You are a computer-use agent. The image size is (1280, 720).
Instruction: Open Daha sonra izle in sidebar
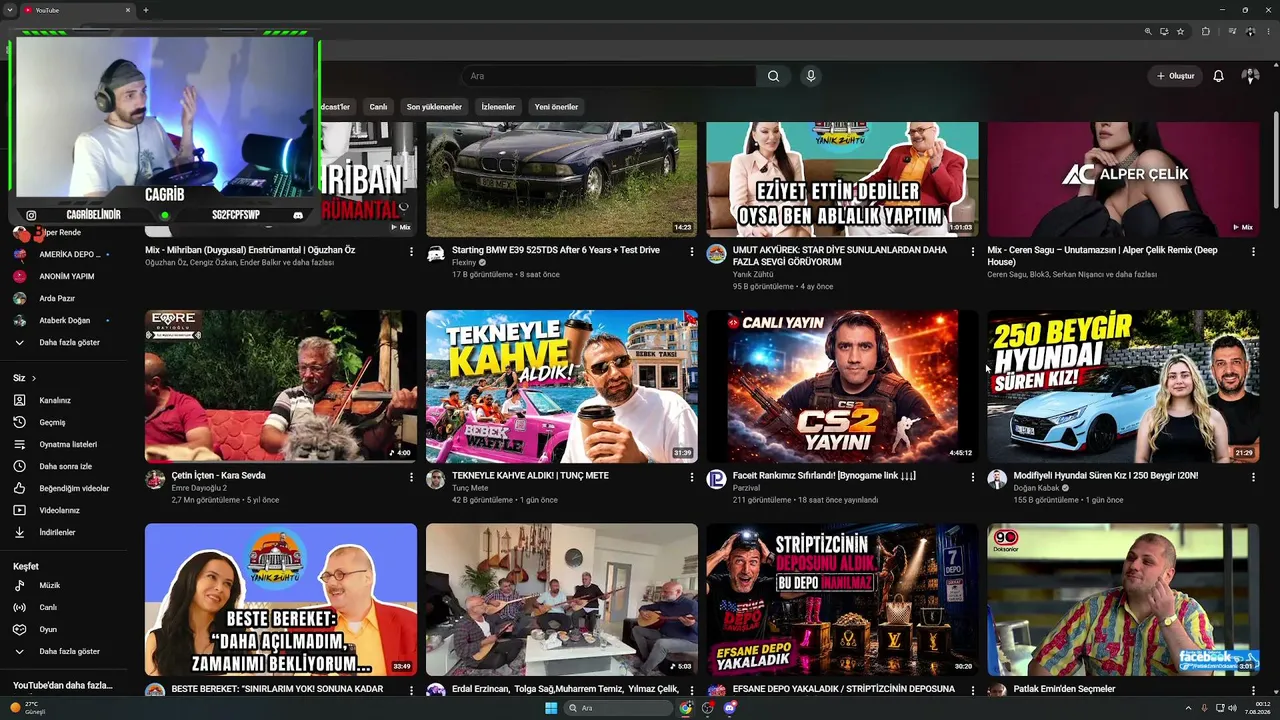(64, 466)
